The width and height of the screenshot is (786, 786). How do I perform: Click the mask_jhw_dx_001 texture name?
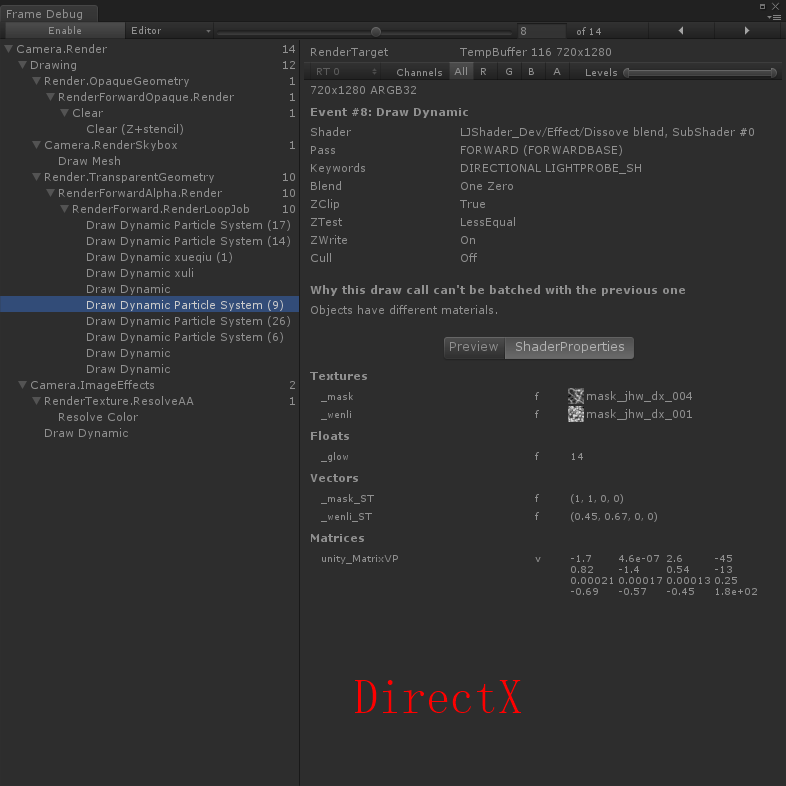click(x=639, y=414)
